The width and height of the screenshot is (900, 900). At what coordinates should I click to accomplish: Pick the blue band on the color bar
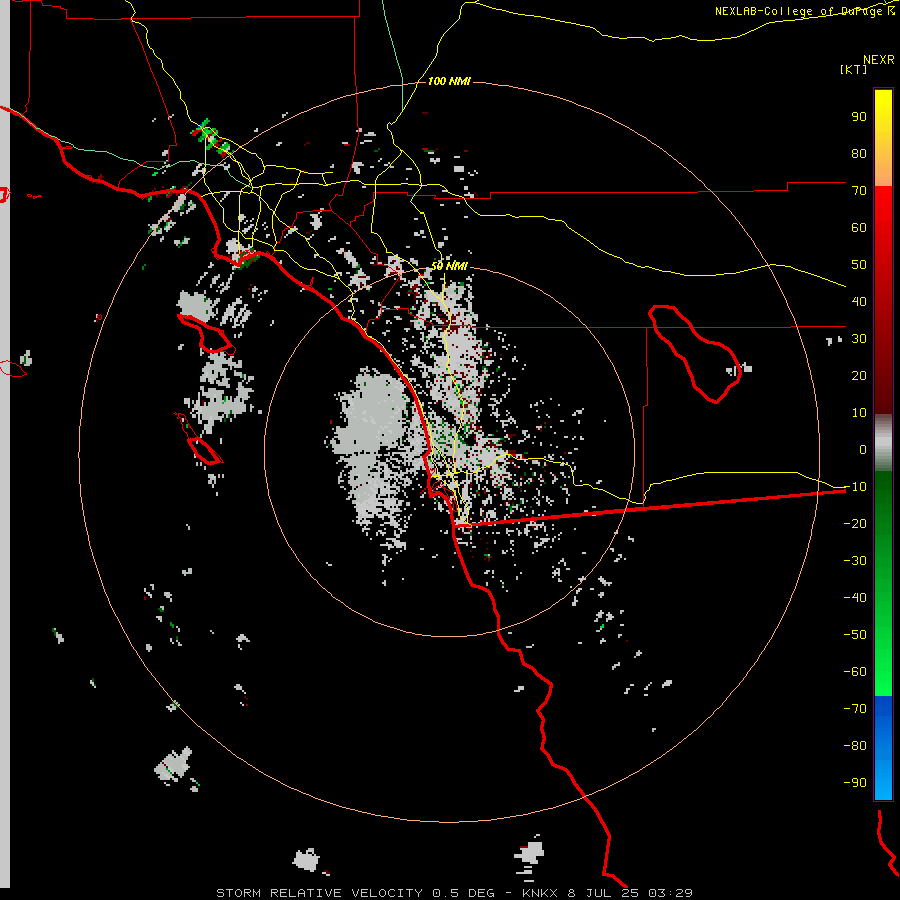point(883,747)
